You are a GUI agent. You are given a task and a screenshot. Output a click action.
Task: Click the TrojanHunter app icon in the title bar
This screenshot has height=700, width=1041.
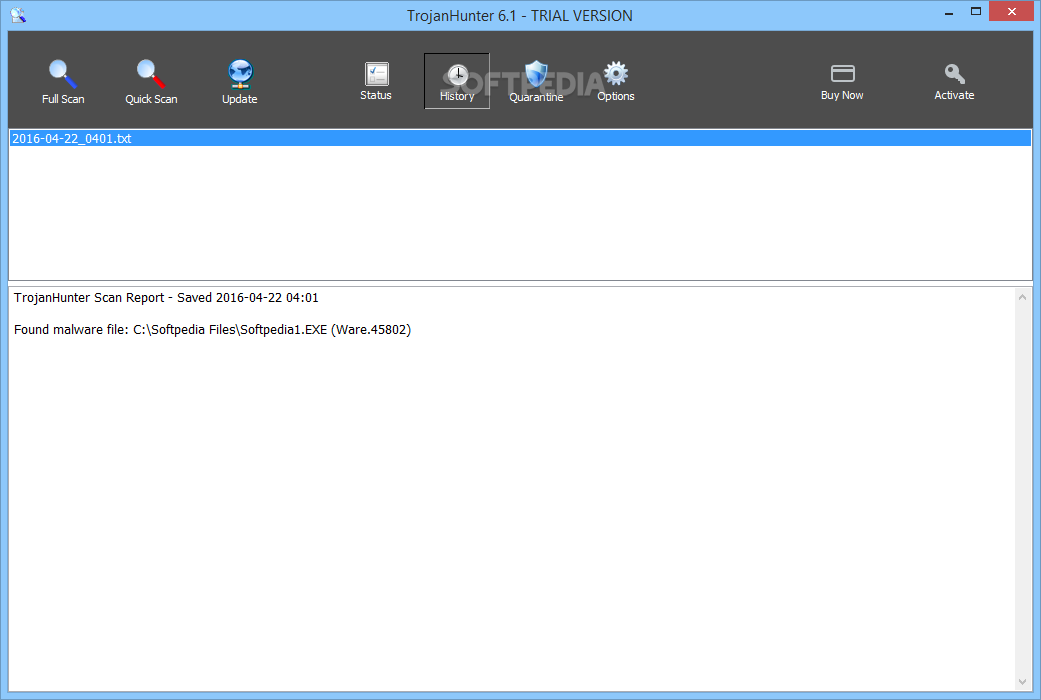(18, 15)
